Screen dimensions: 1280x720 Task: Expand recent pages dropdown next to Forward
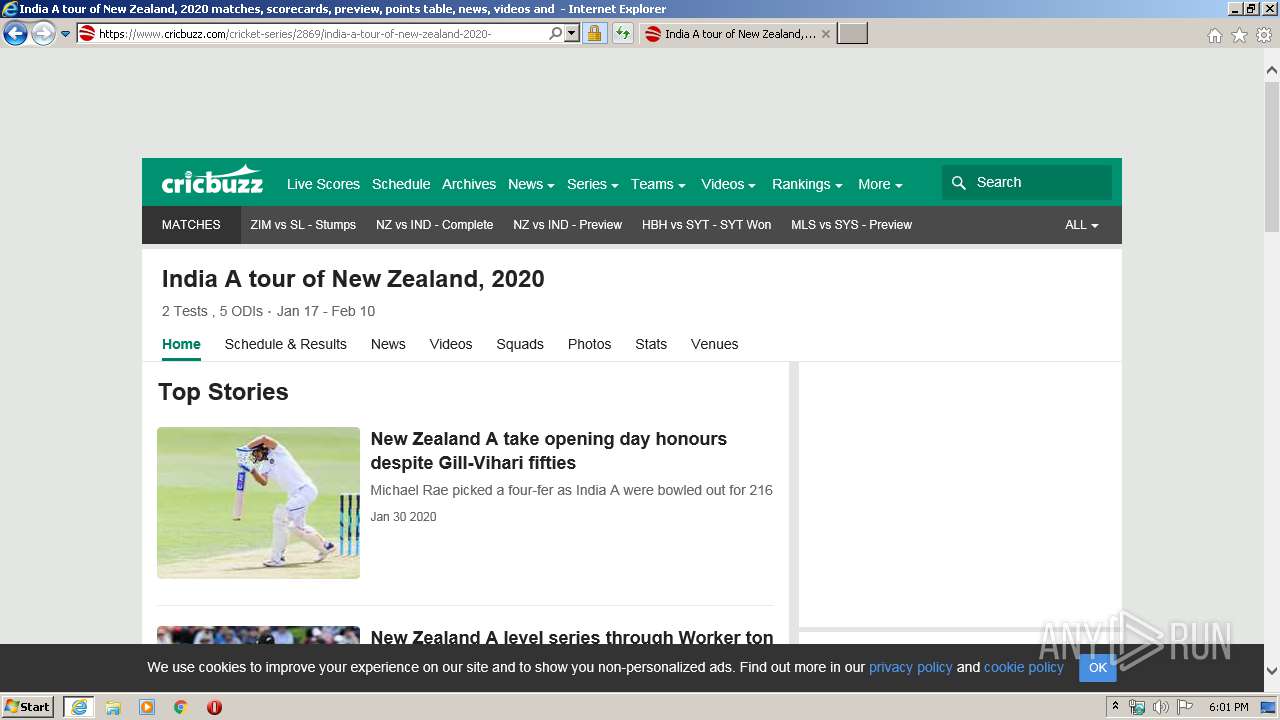tap(65, 34)
